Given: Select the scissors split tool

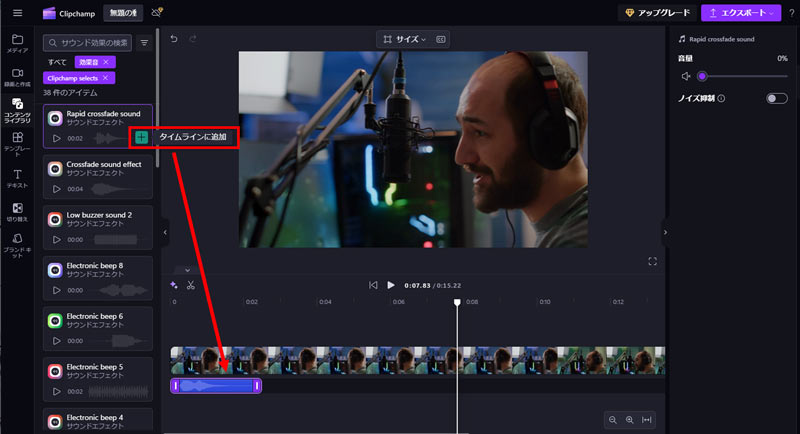Looking at the screenshot, I should 190,285.
